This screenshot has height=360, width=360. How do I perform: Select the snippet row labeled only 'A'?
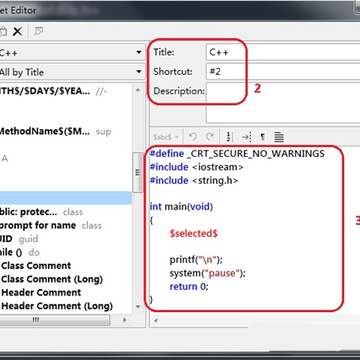pyautogui.click(x=66, y=158)
